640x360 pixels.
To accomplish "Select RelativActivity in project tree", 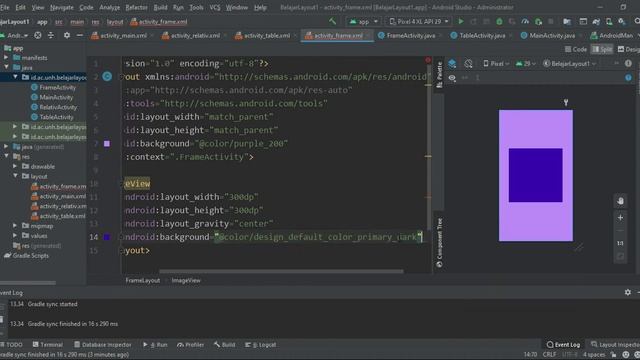I will 58,107.
